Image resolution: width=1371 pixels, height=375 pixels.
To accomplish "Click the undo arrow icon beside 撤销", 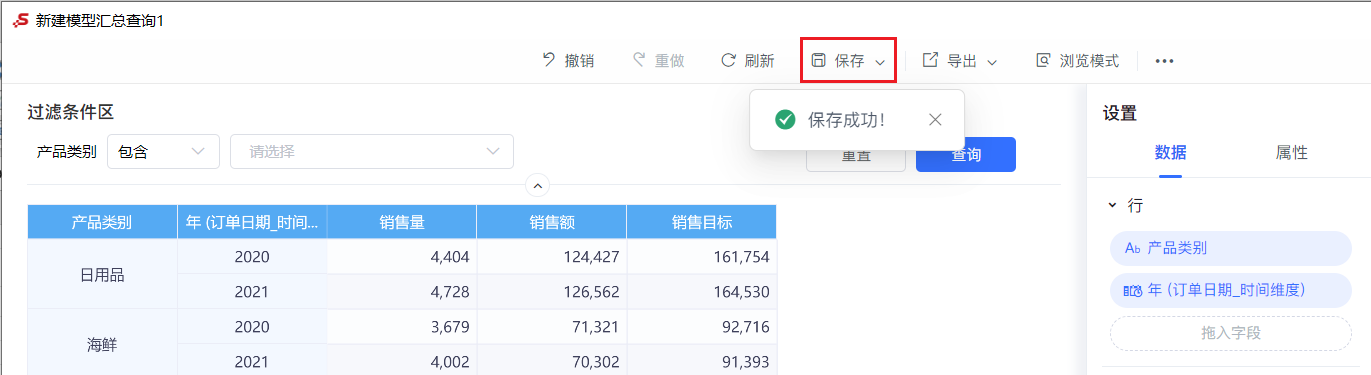I will [x=548, y=60].
